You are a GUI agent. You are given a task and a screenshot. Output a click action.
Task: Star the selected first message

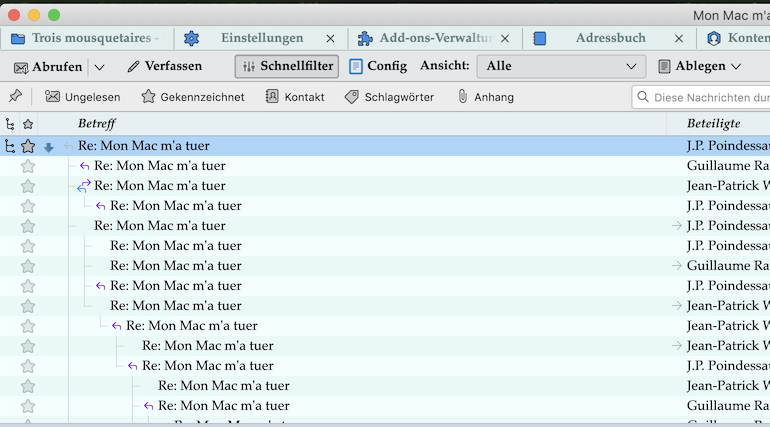pos(28,146)
